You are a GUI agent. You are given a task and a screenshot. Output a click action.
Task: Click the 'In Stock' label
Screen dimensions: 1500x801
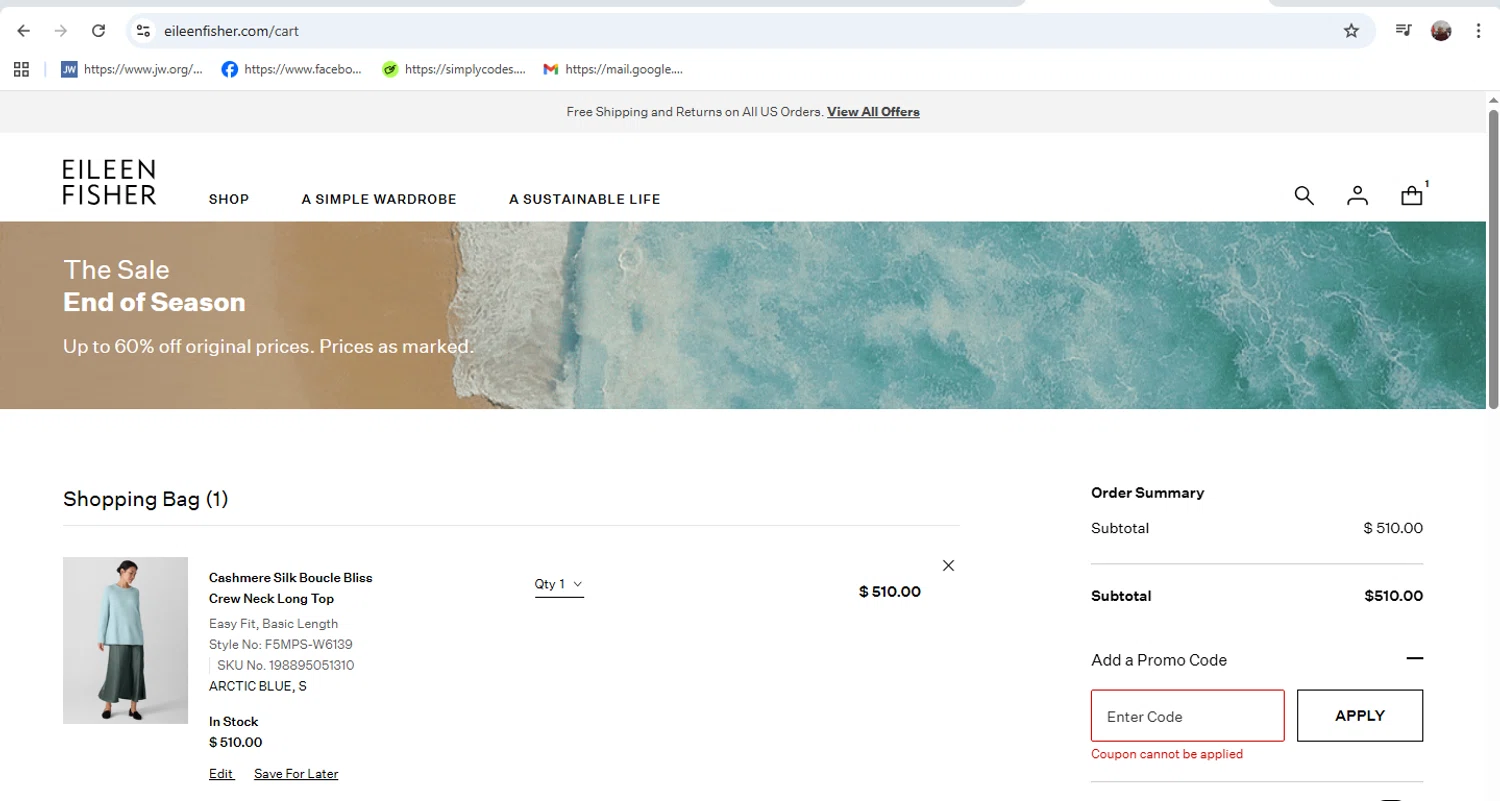pyautogui.click(x=233, y=721)
